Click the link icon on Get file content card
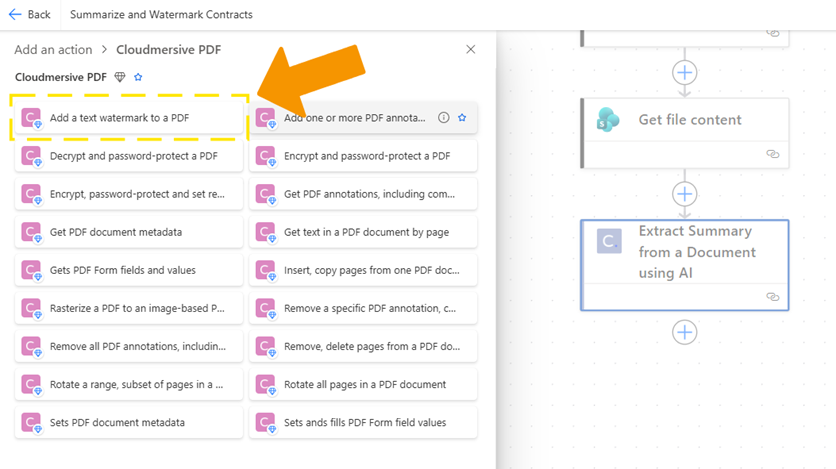Screen dimensions: 836x469 click(773, 154)
